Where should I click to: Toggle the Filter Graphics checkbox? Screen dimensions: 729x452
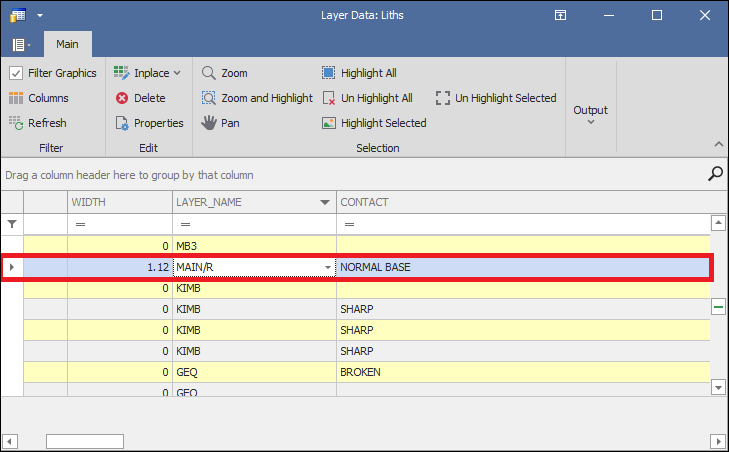[16, 73]
